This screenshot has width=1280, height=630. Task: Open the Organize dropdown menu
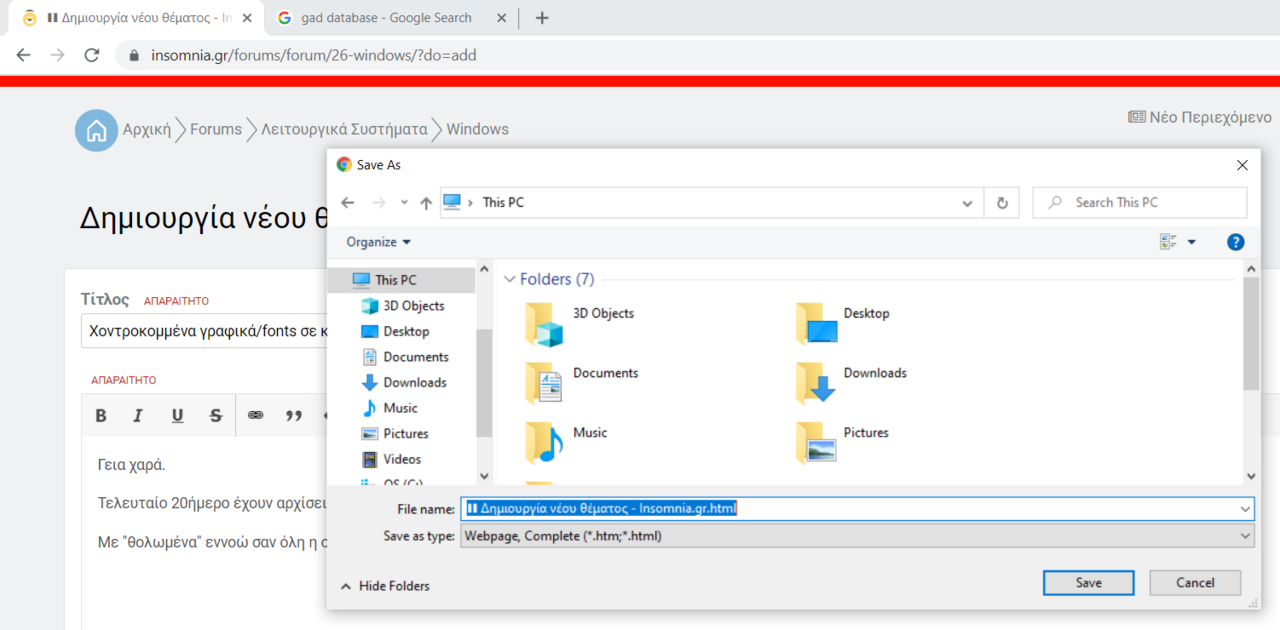[378, 242]
